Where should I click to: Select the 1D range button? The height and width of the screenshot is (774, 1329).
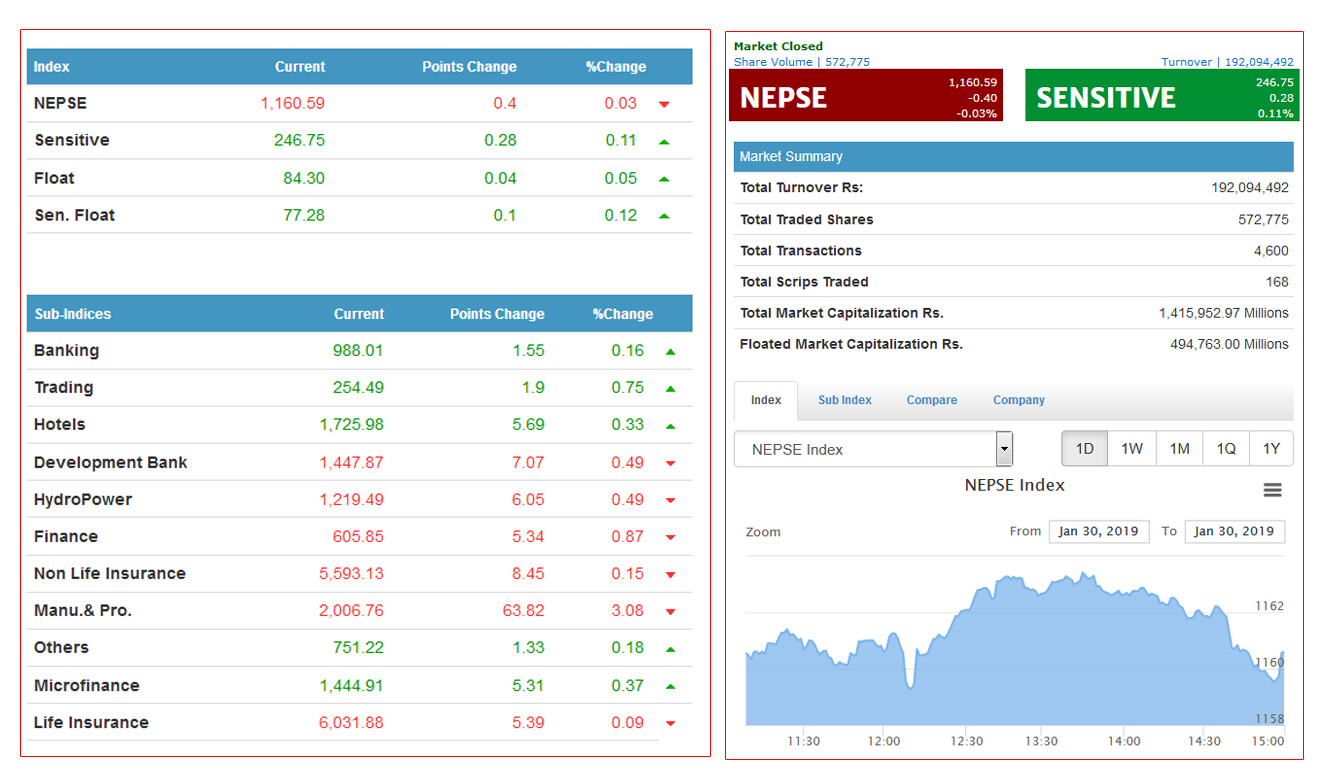coord(1085,449)
